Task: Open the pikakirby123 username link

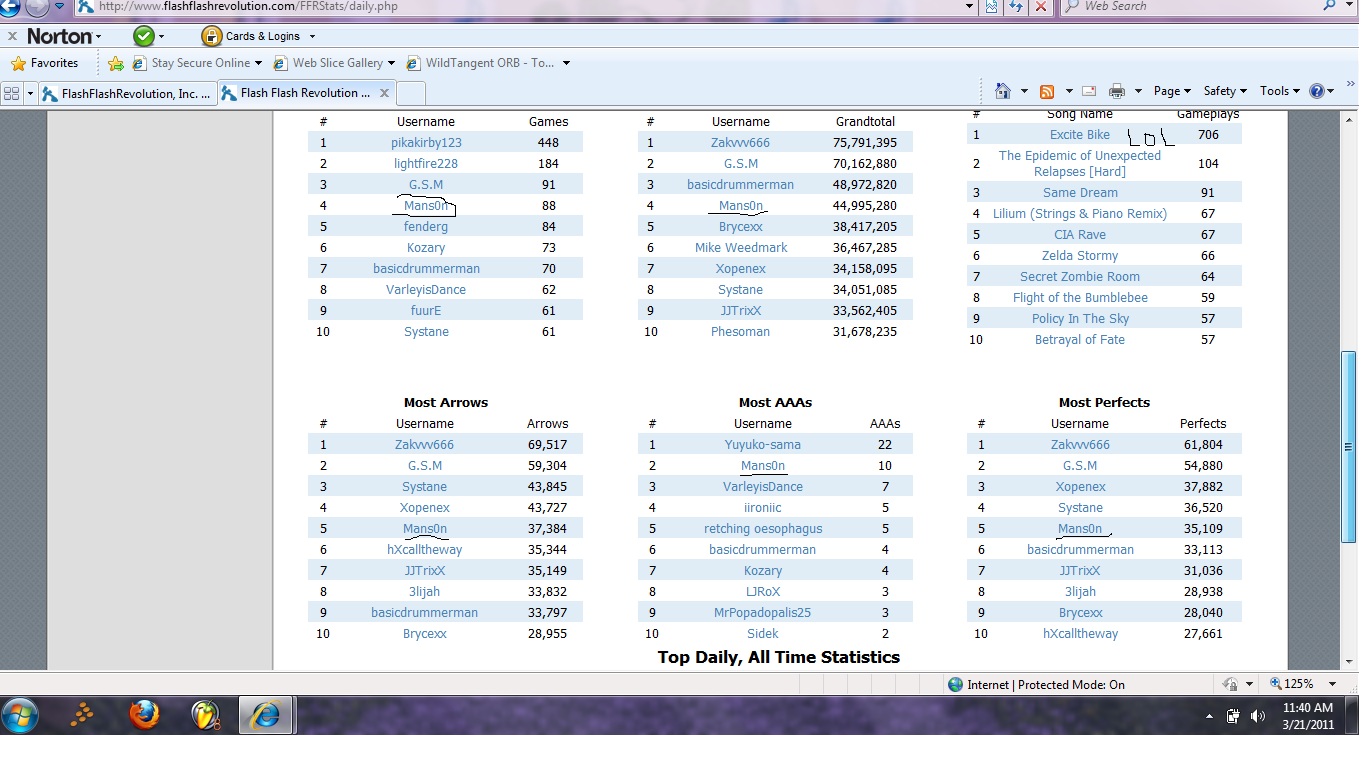Action: (x=426, y=142)
